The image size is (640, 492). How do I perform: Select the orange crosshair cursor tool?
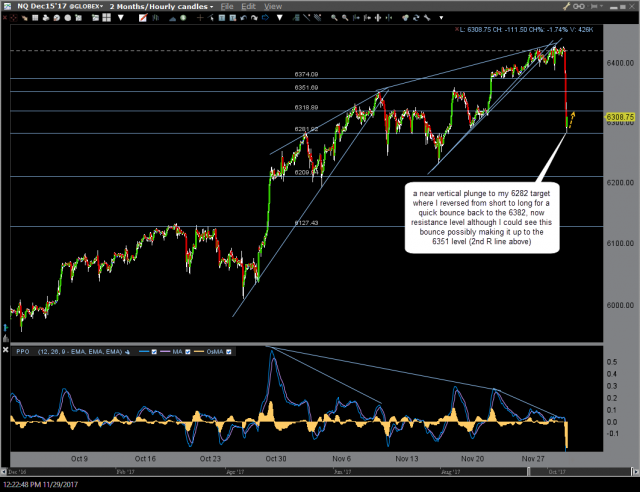point(200,18)
